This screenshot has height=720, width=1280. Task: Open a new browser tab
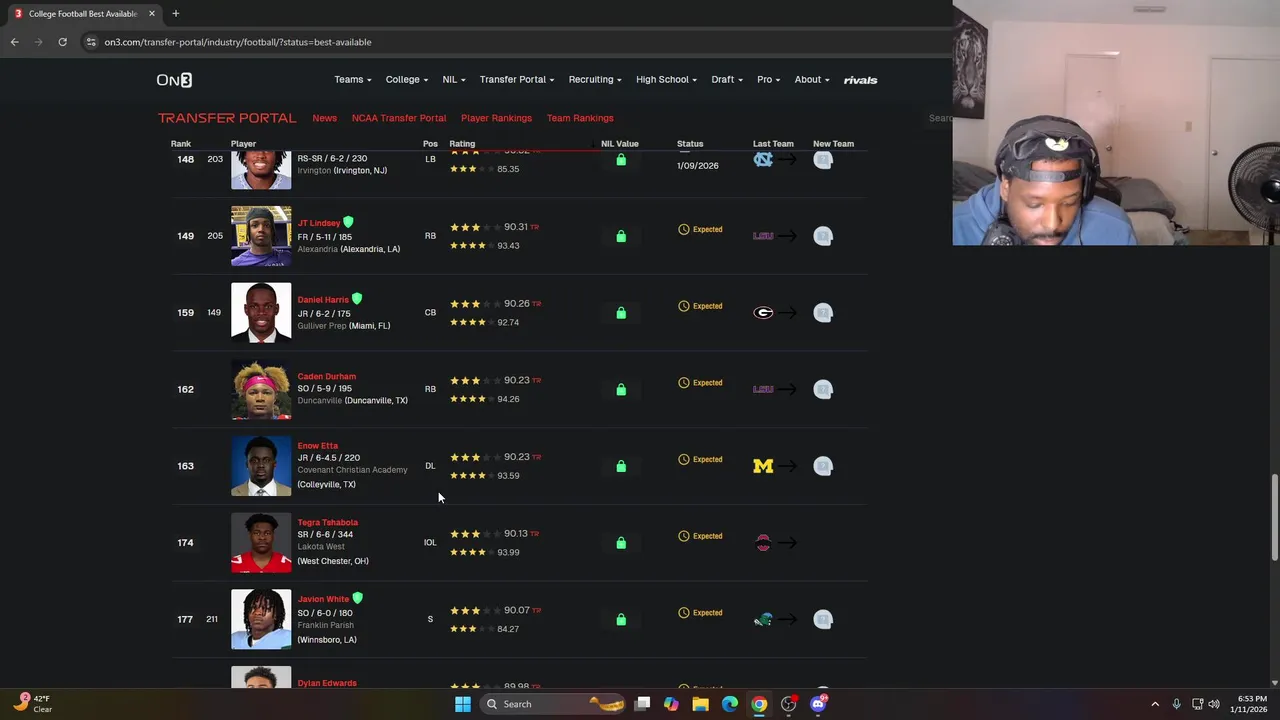(x=175, y=14)
